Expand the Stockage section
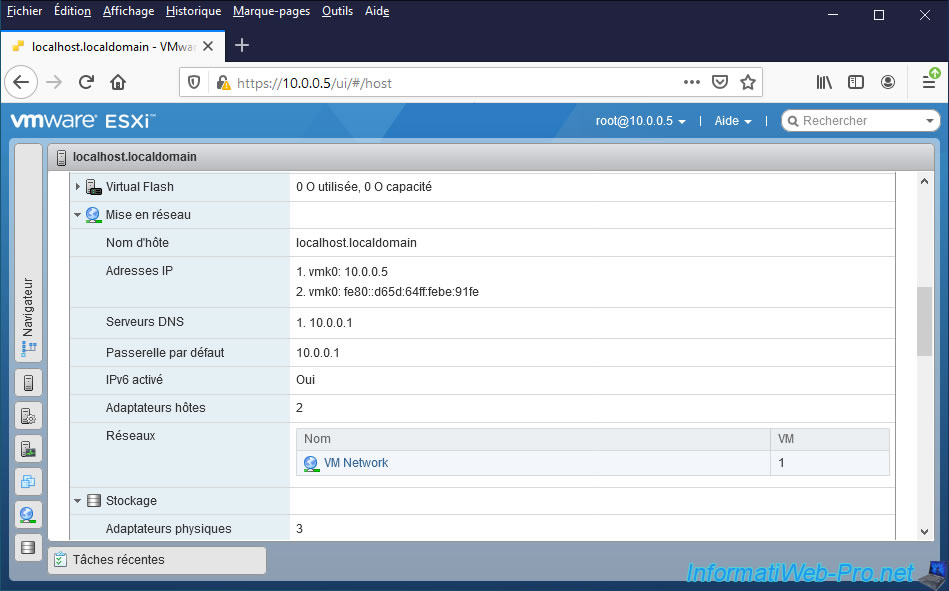 [77, 500]
